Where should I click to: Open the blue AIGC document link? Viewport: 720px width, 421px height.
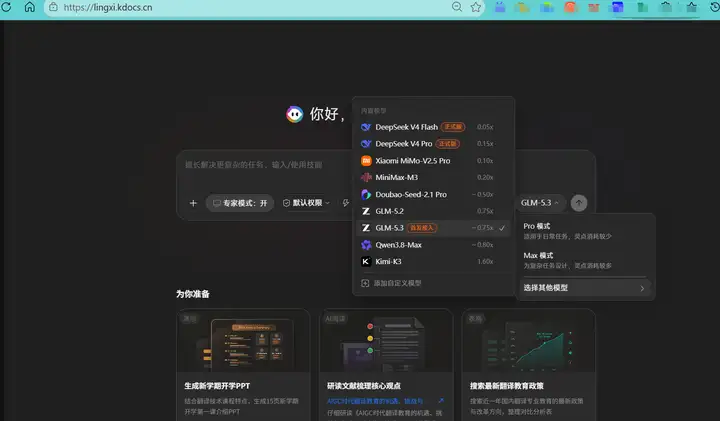click(x=375, y=401)
